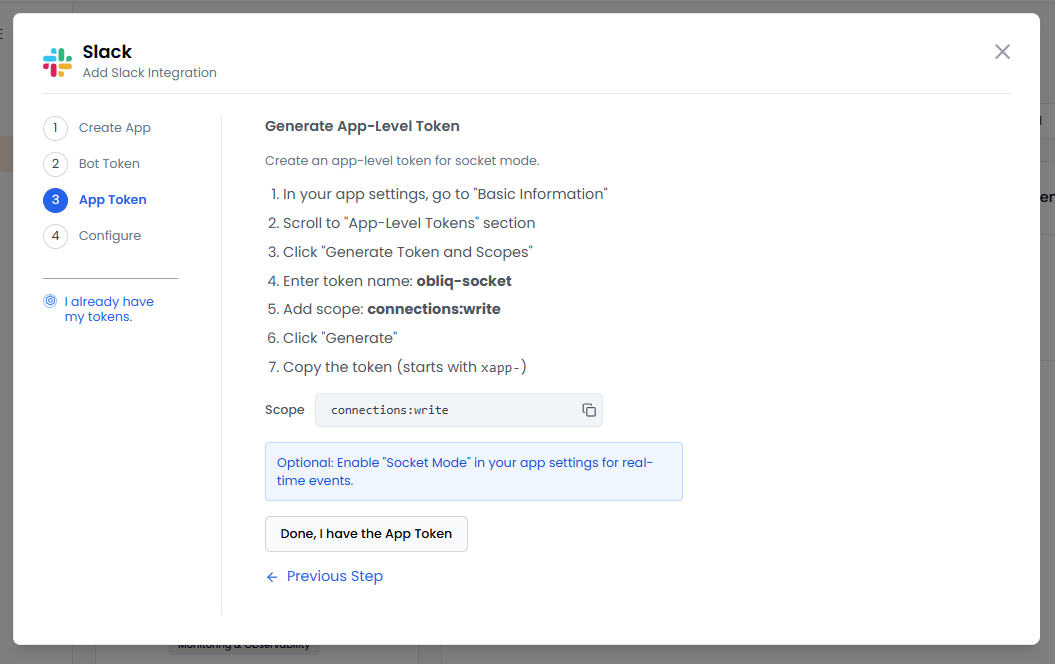The image size is (1055, 664).
Task: Click the Slack logo icon
Action: (x=57, y=62)
